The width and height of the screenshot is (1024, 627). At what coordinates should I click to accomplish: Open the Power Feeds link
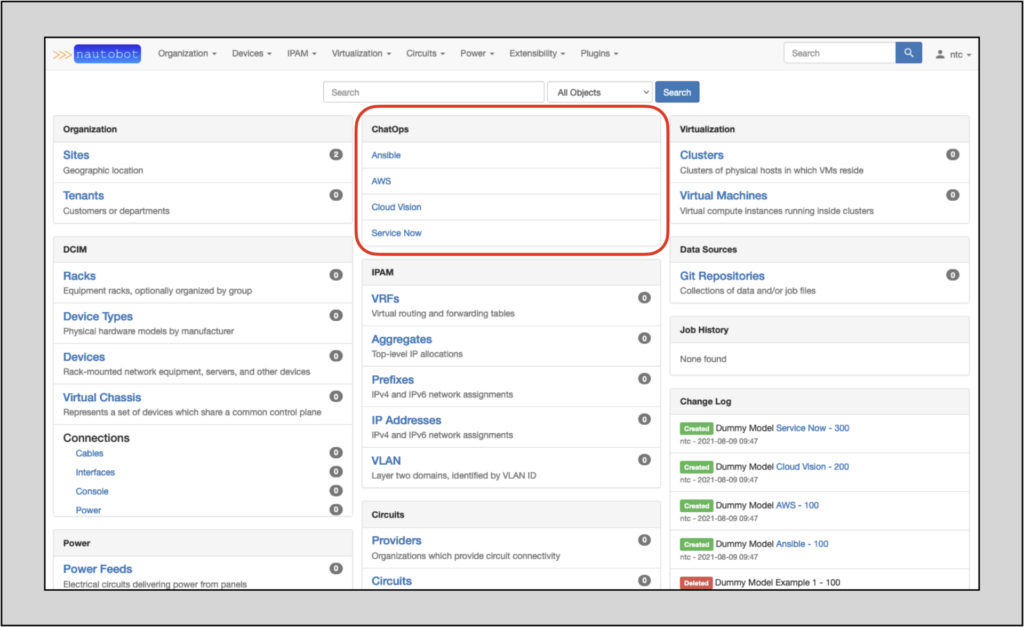[97, 569]
